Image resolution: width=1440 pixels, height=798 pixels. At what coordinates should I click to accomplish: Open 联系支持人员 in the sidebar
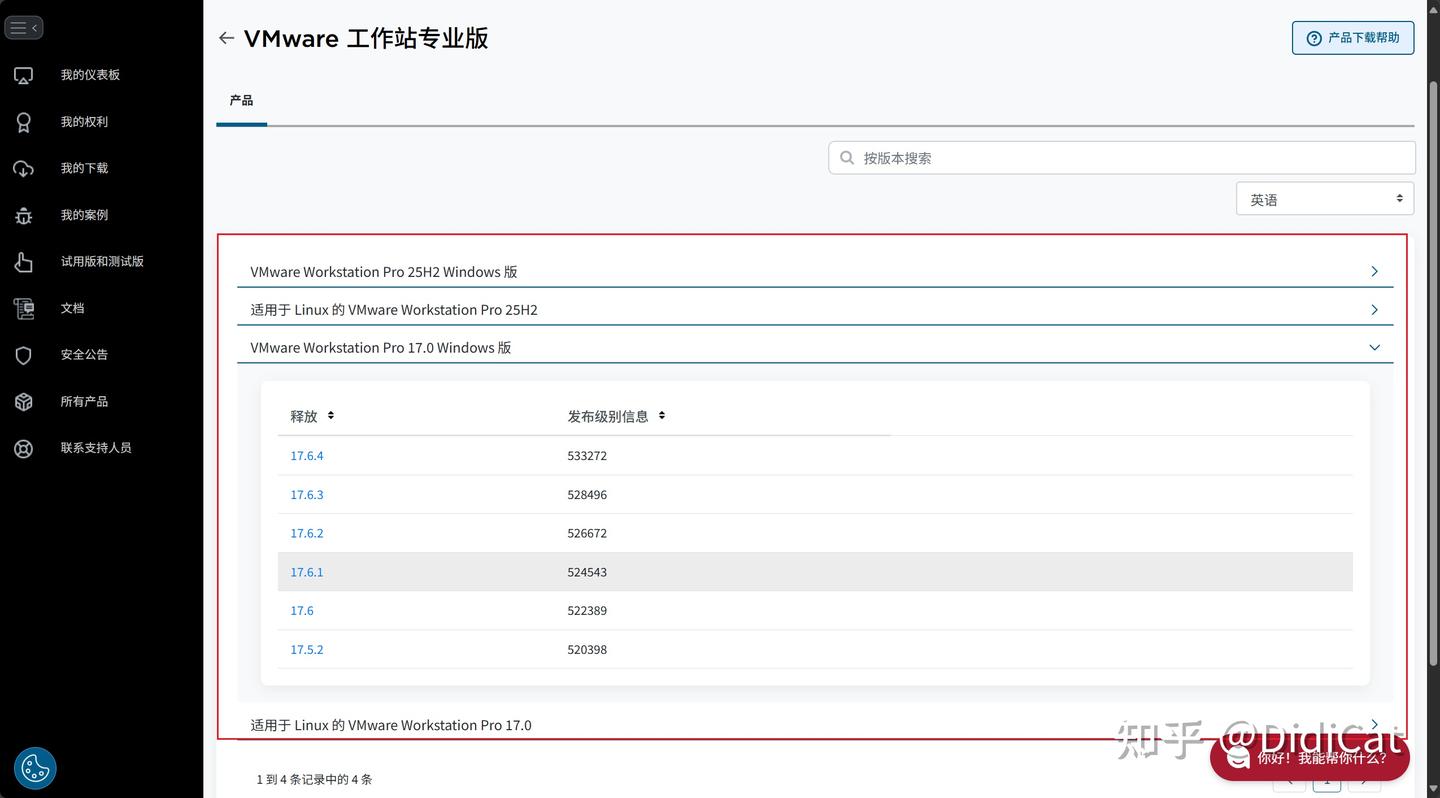coord(96,448)
